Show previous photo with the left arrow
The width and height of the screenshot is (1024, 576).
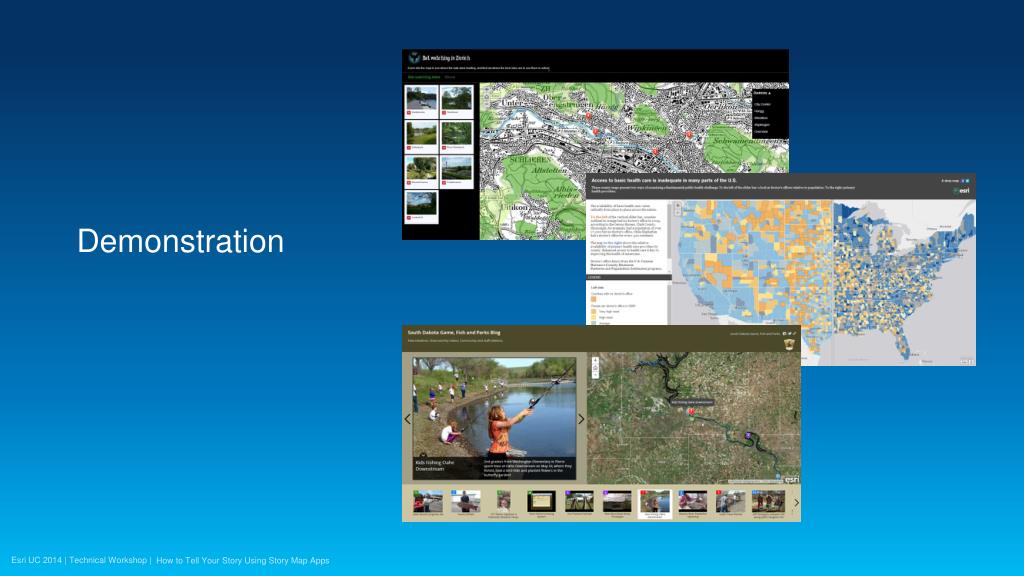tap(408, 419)
